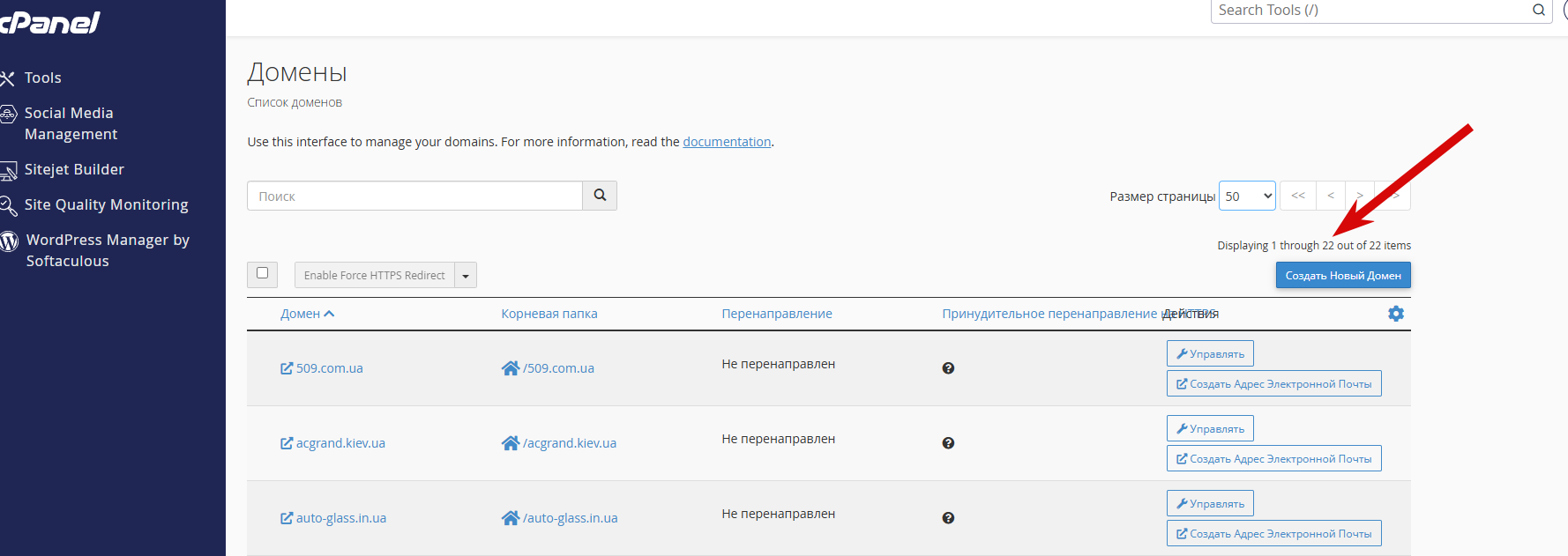This screenshot has height=556, width=1568.
Task: Sort by Корневая папка column header
Action: coord(549,314)
